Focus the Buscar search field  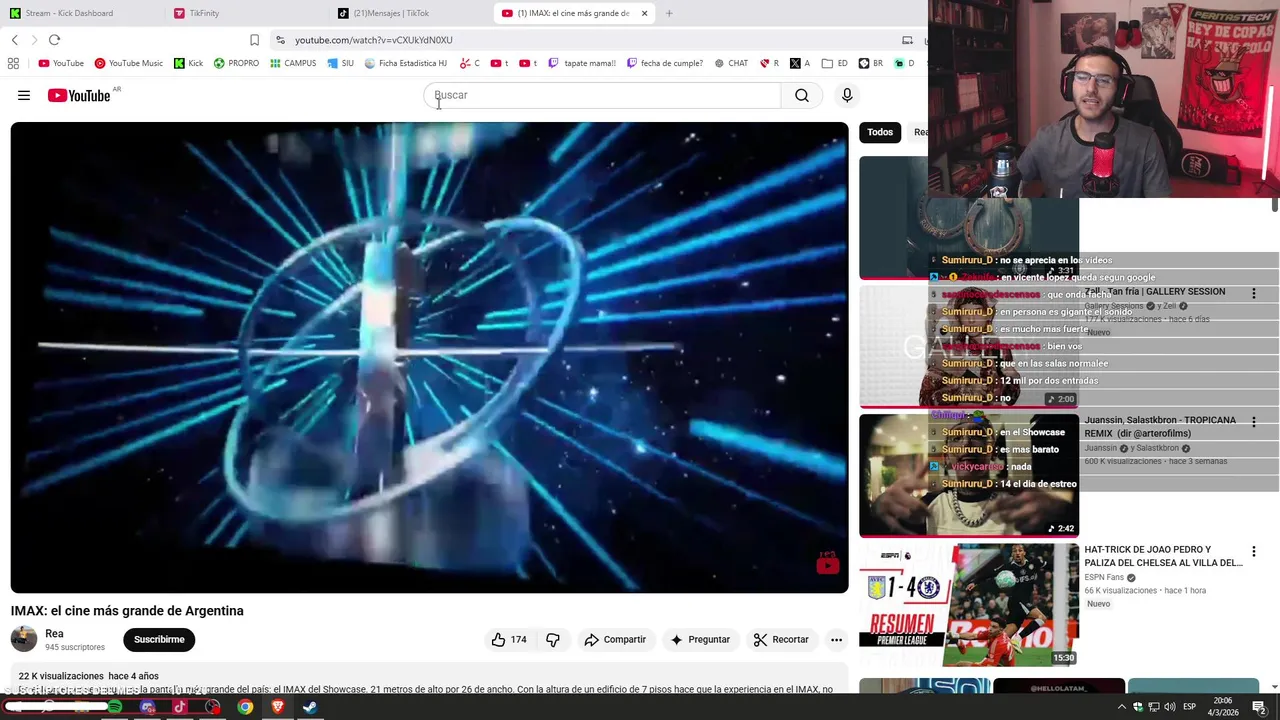point(602,95)
